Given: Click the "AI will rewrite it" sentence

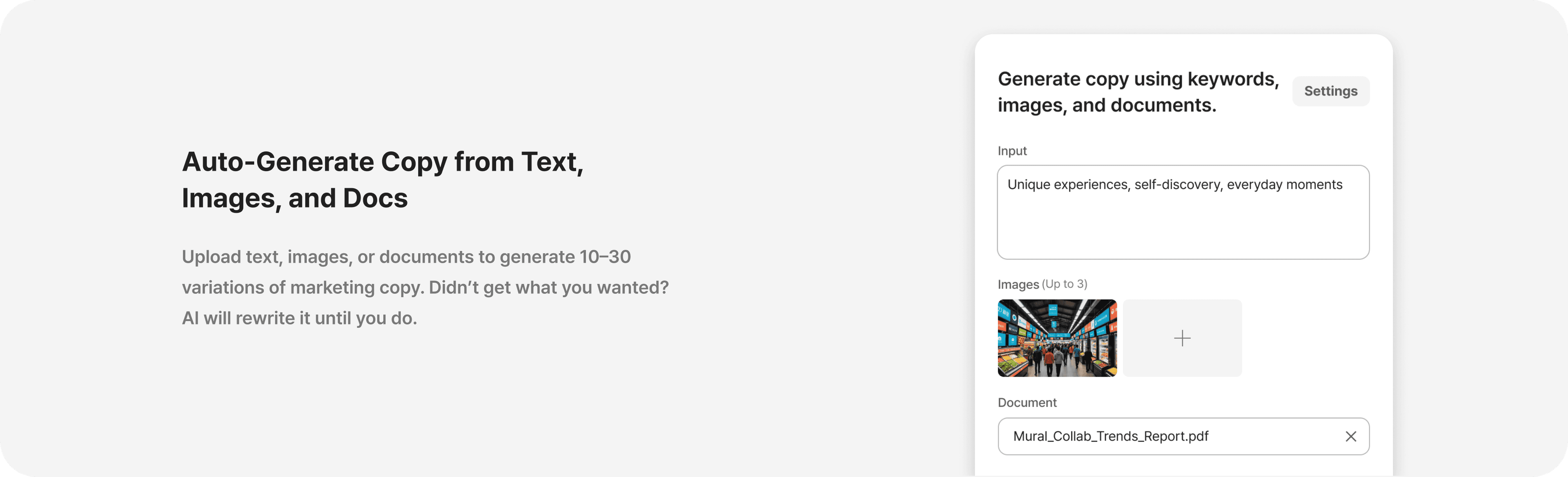Looking at the screenshot, I should point(299,318).
